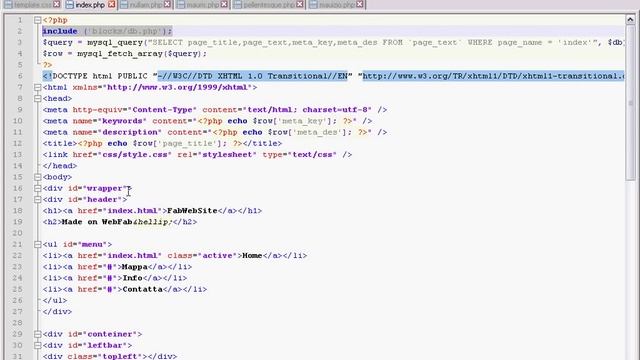
Task: Click 'Home' link text on line 22
Action: [x=252, y=256]
